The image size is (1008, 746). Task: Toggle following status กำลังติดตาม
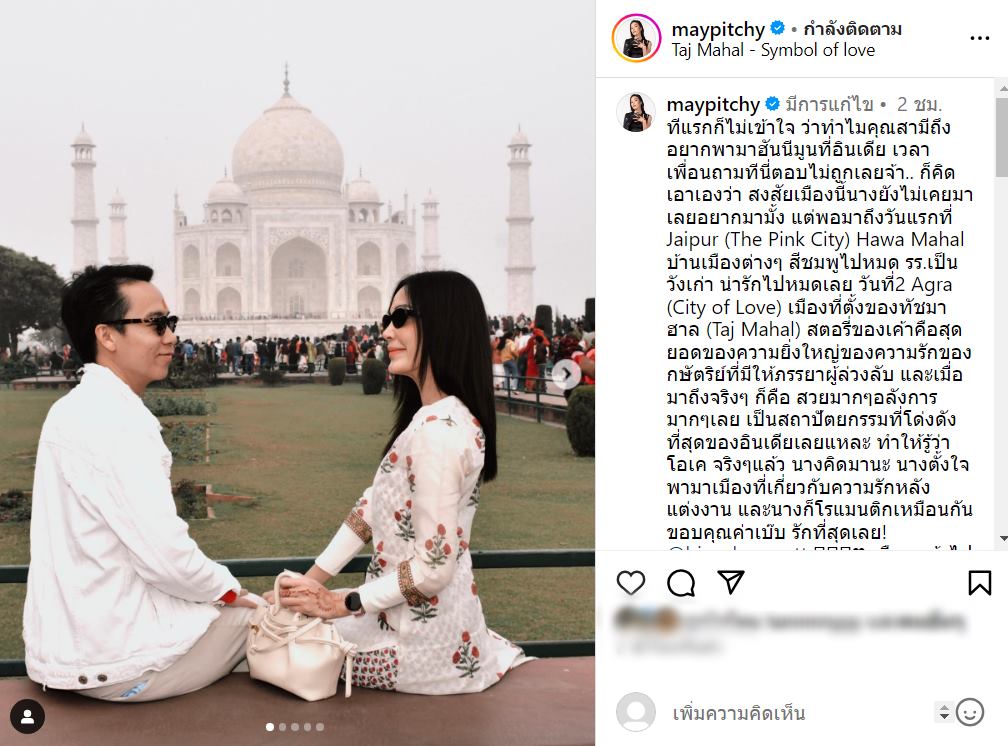tap(852, 29)
